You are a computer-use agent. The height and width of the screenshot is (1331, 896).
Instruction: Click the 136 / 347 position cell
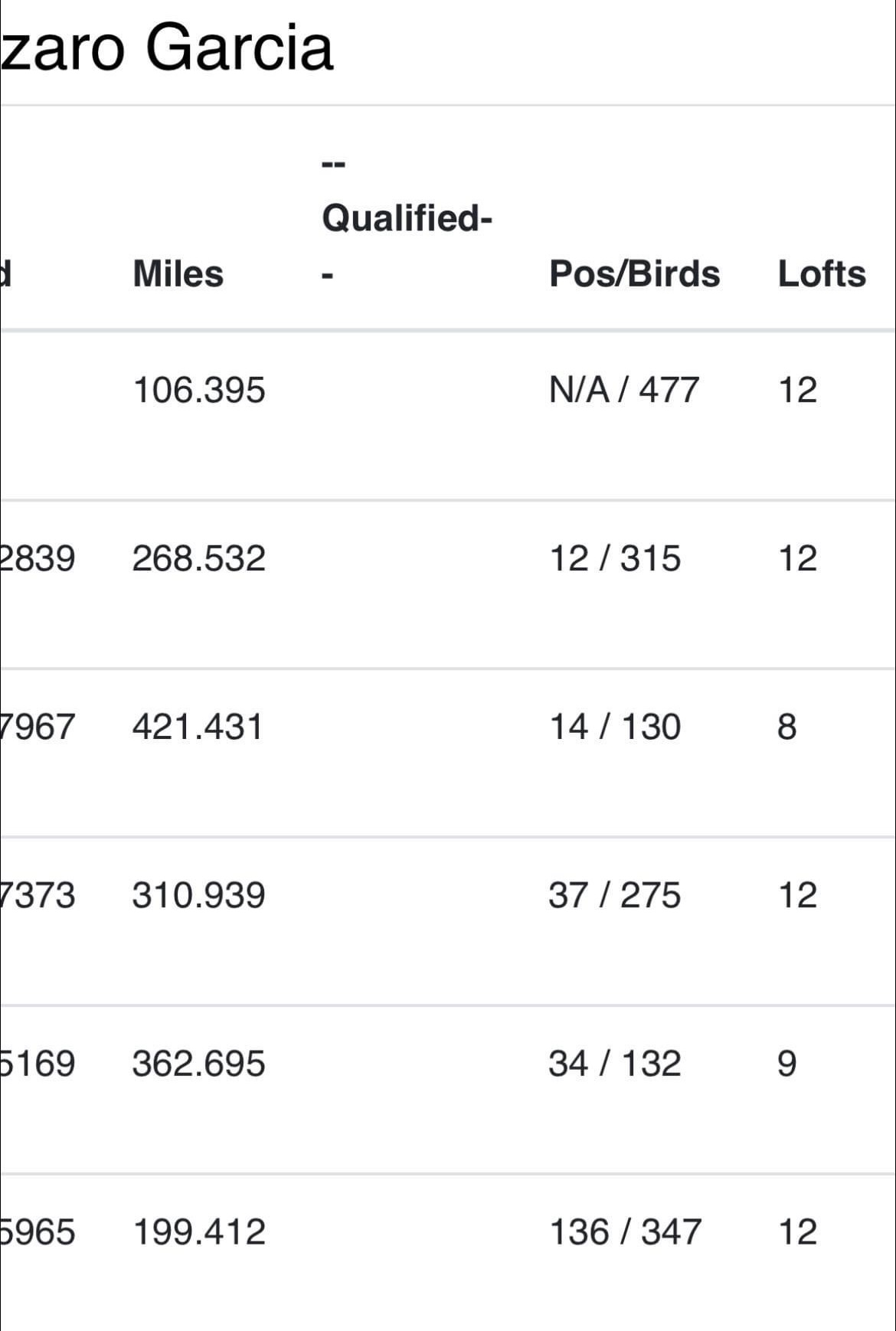[625, 1232]
